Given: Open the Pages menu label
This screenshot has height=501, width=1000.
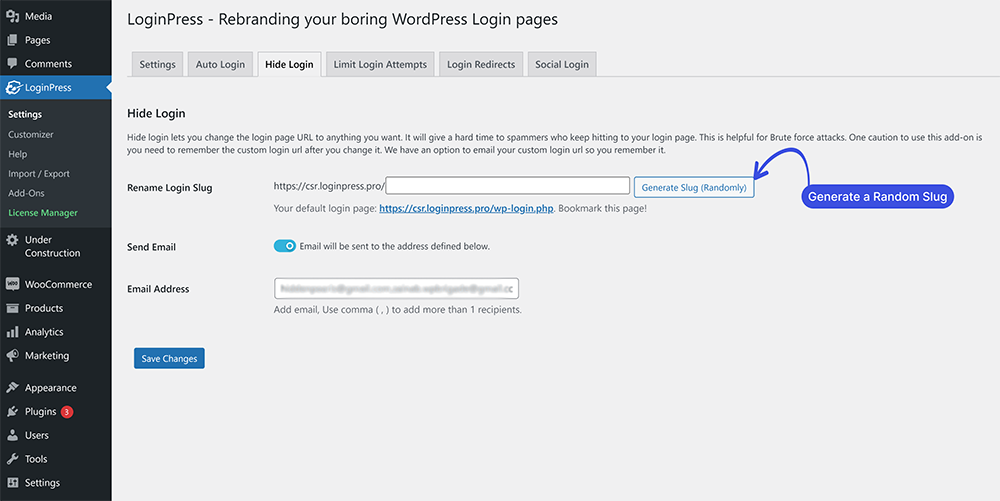Looking at the screenshot, I should click(38, 40).
